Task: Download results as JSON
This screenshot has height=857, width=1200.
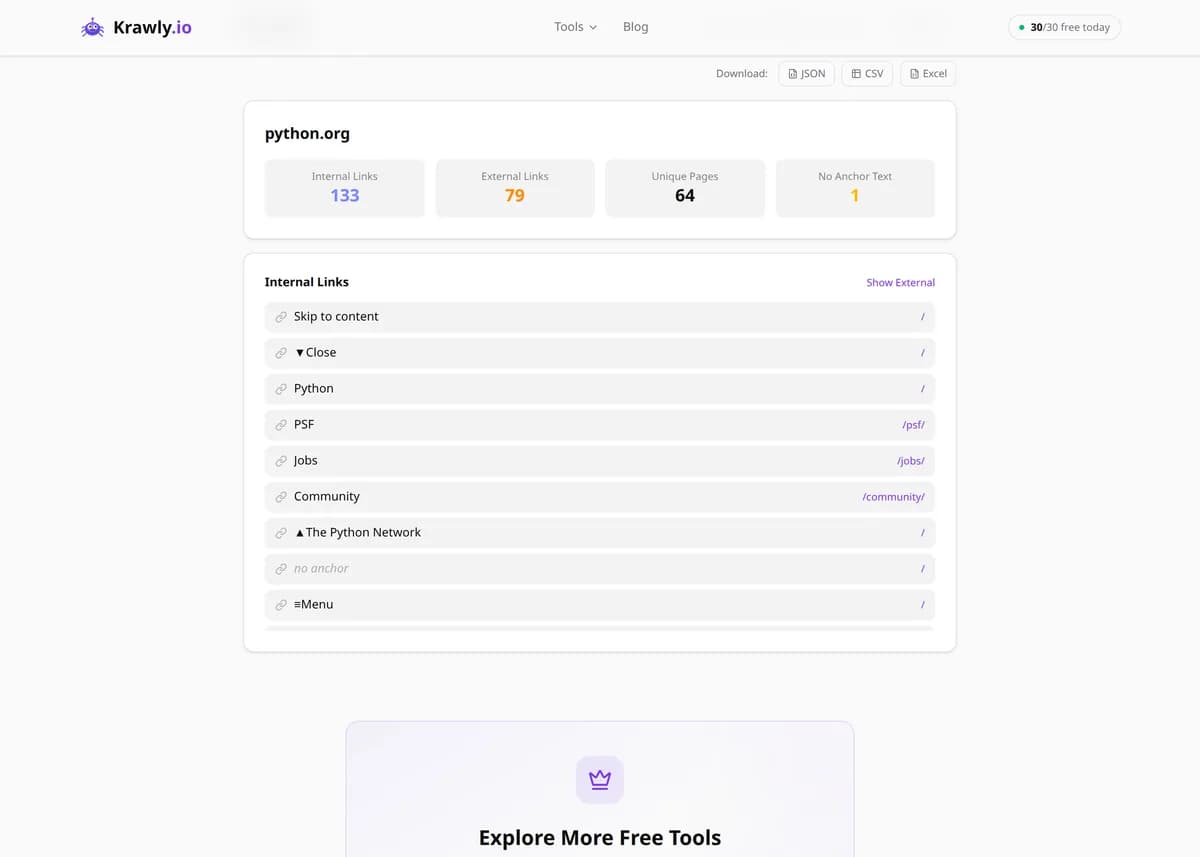Action: pos(807,74)
